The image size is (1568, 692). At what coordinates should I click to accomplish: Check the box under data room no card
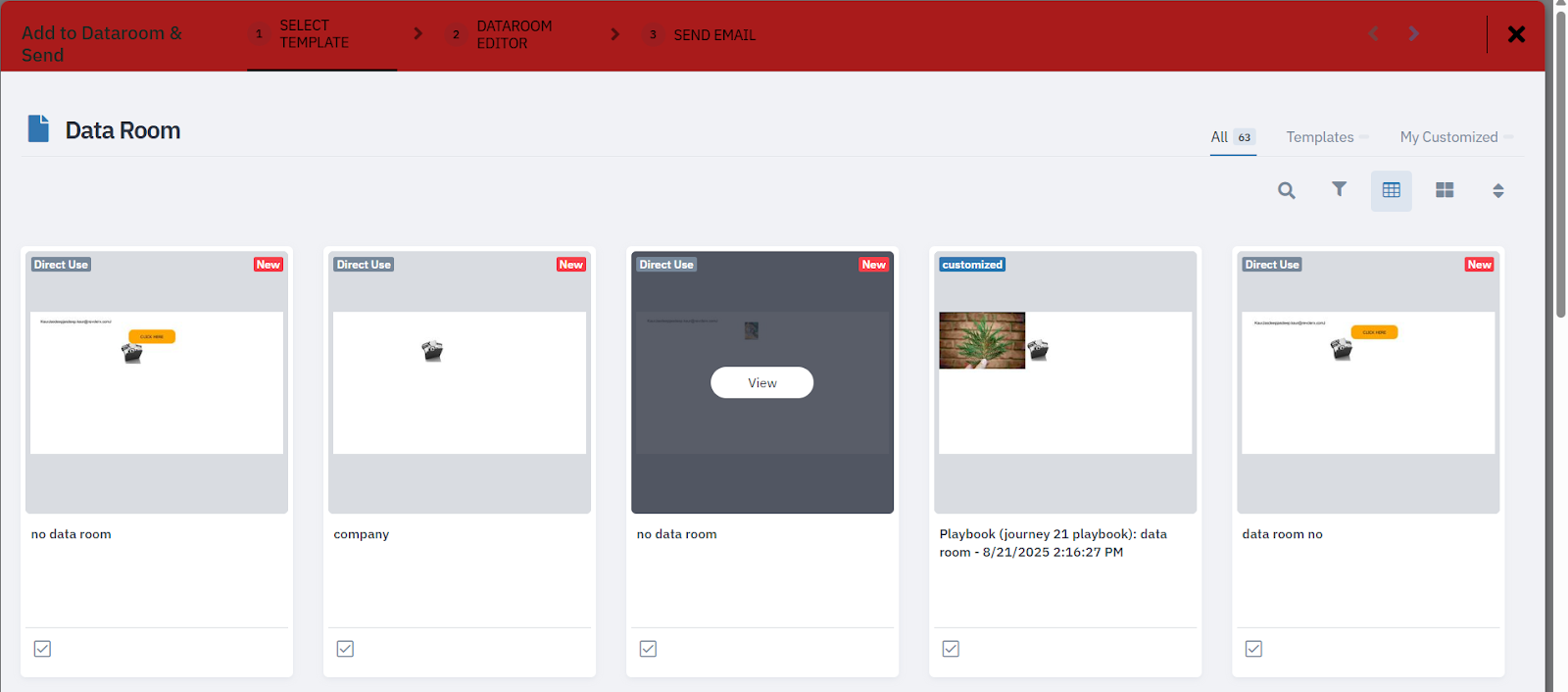coord(1253,649)
